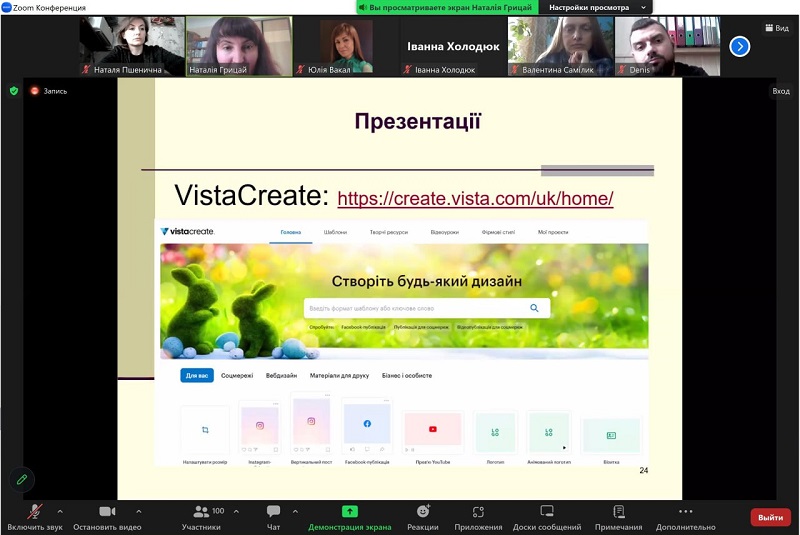Click the vistacreate logo

(x=187, y=232)
